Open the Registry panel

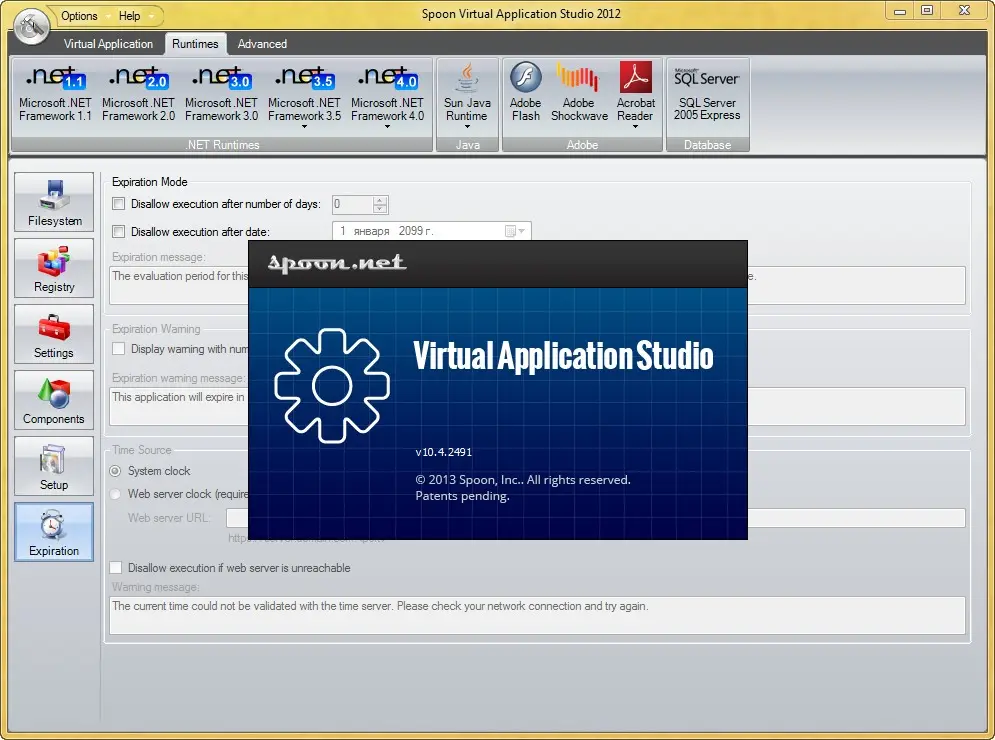click(54, 268)
